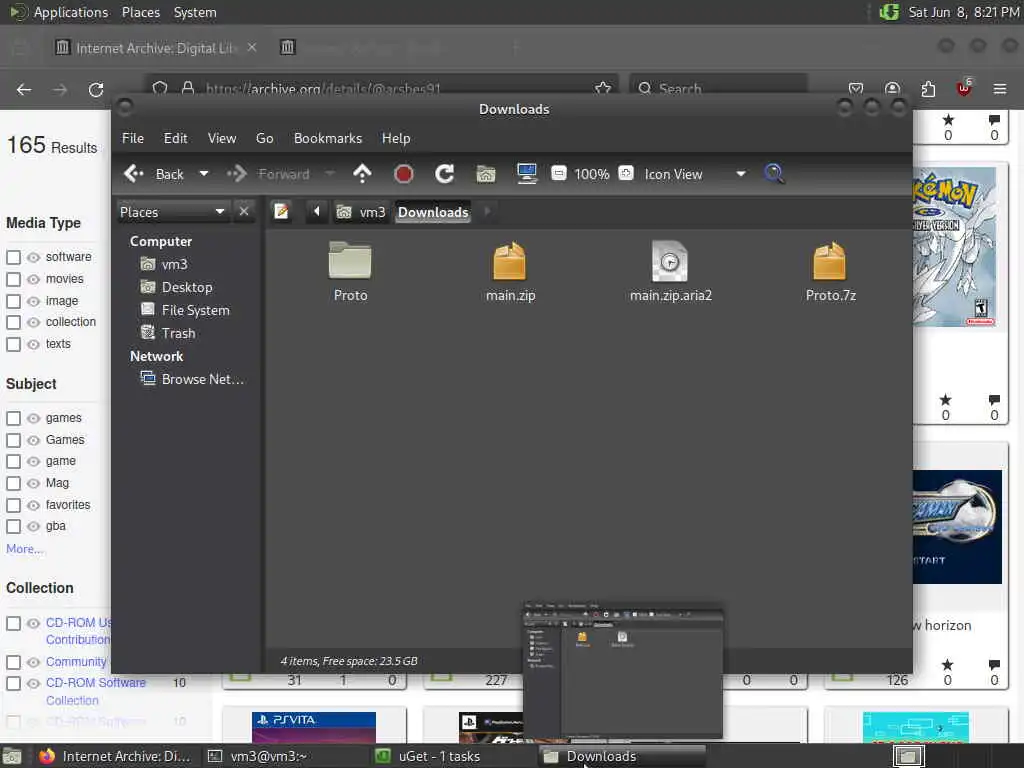Select the main.zip archive file
The width and height of the screenshot is (1024, 768).
(x=510, y=272)
